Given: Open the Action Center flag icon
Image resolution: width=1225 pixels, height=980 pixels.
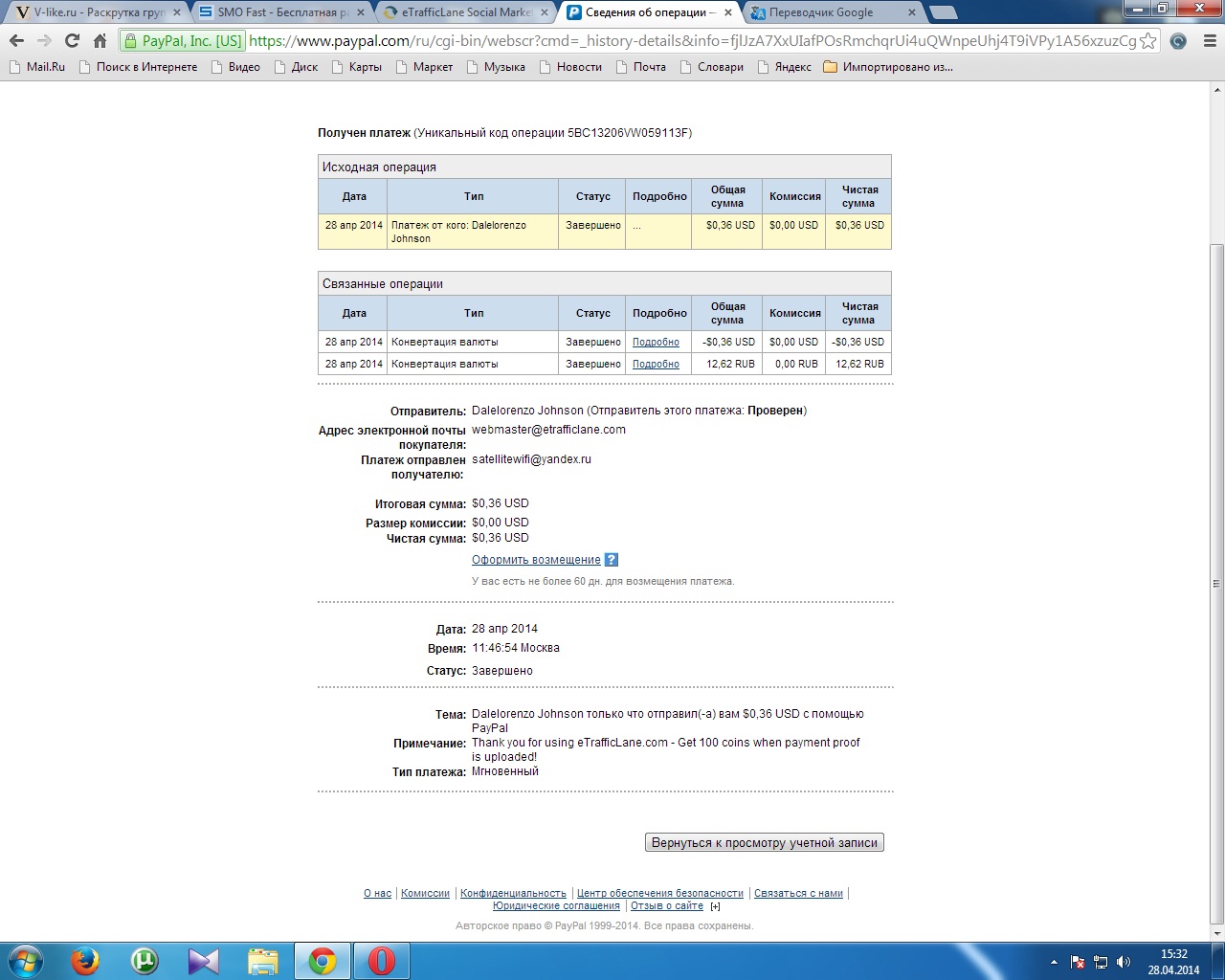Looking at the screenshot, I should [x=1078, y=962].
